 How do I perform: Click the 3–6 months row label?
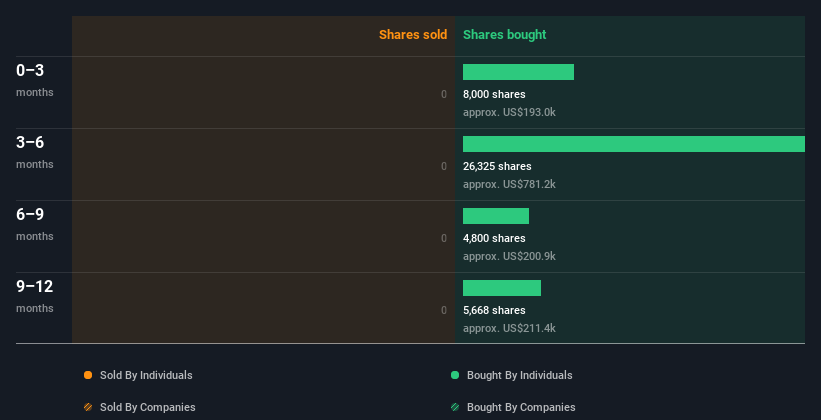35,152
